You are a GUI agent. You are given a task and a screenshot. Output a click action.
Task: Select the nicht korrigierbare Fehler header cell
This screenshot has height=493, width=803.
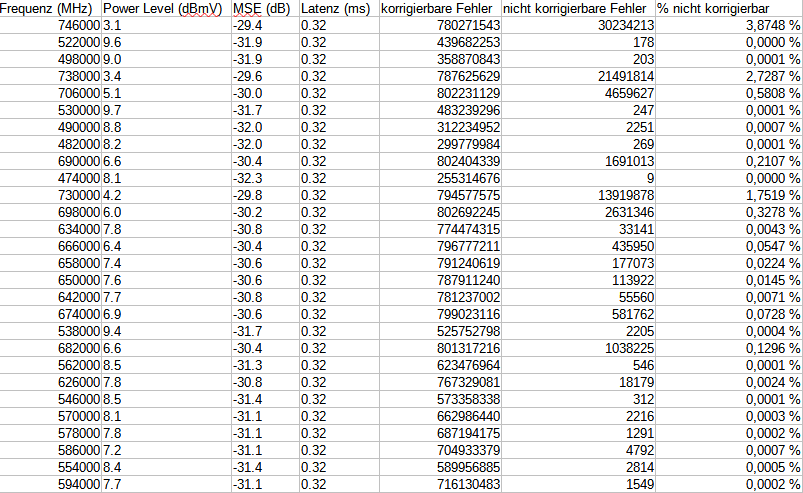(579, 9)
